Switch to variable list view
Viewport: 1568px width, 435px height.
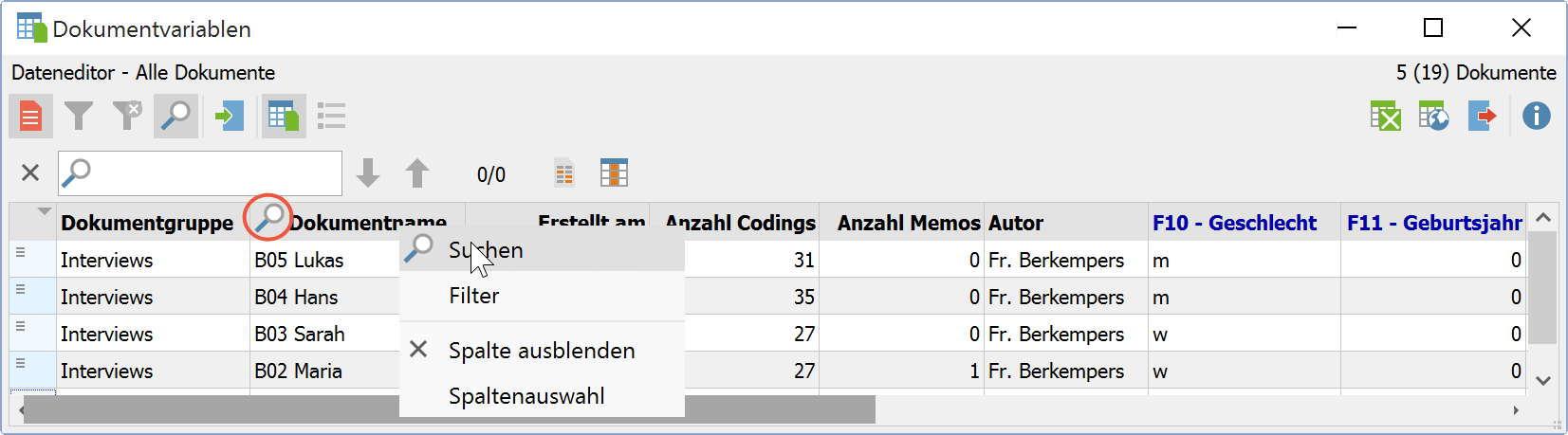[x=331, y=117]
